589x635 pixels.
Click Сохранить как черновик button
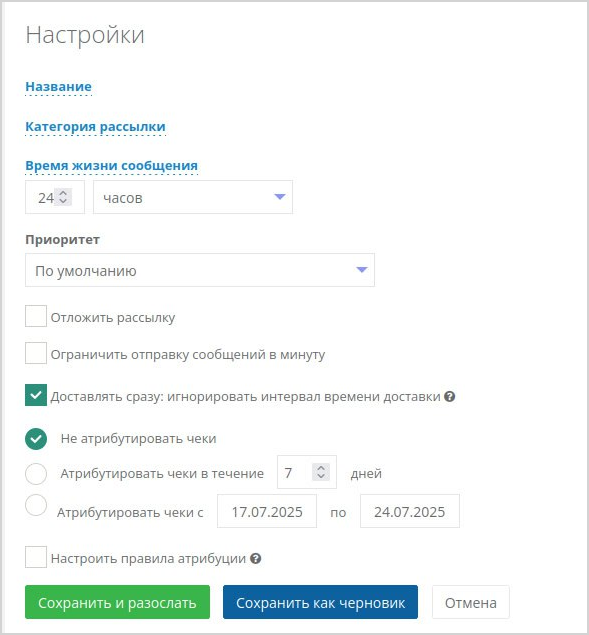coord(320,602)
